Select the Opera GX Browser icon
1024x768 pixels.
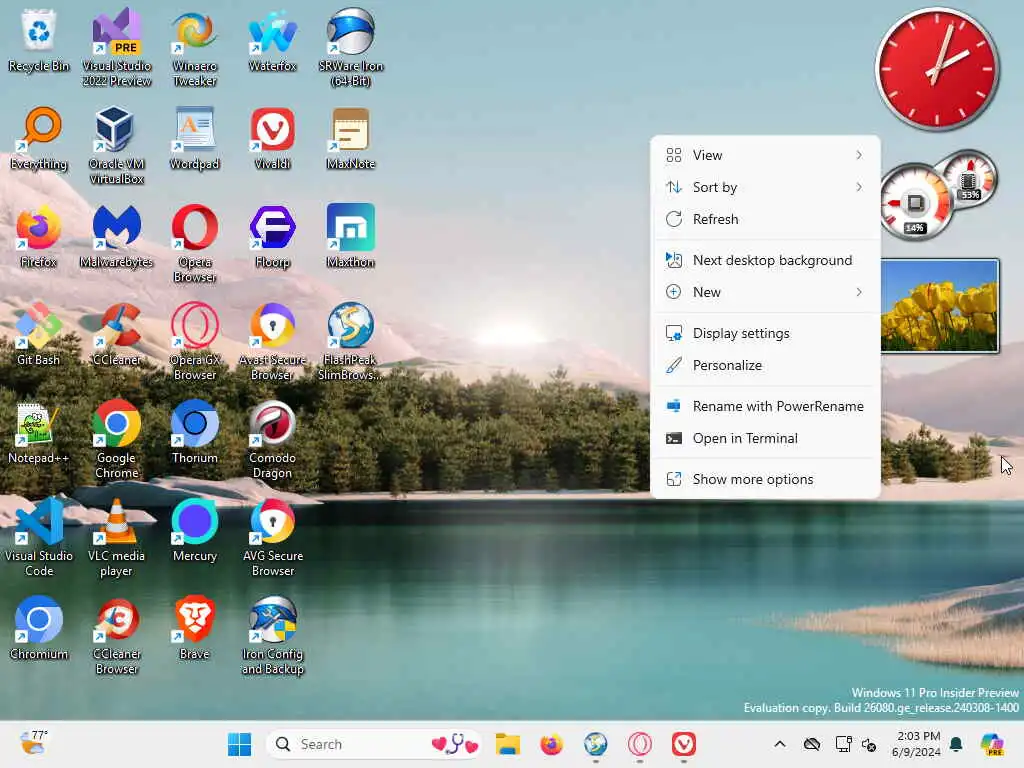(x=195, y=342)
